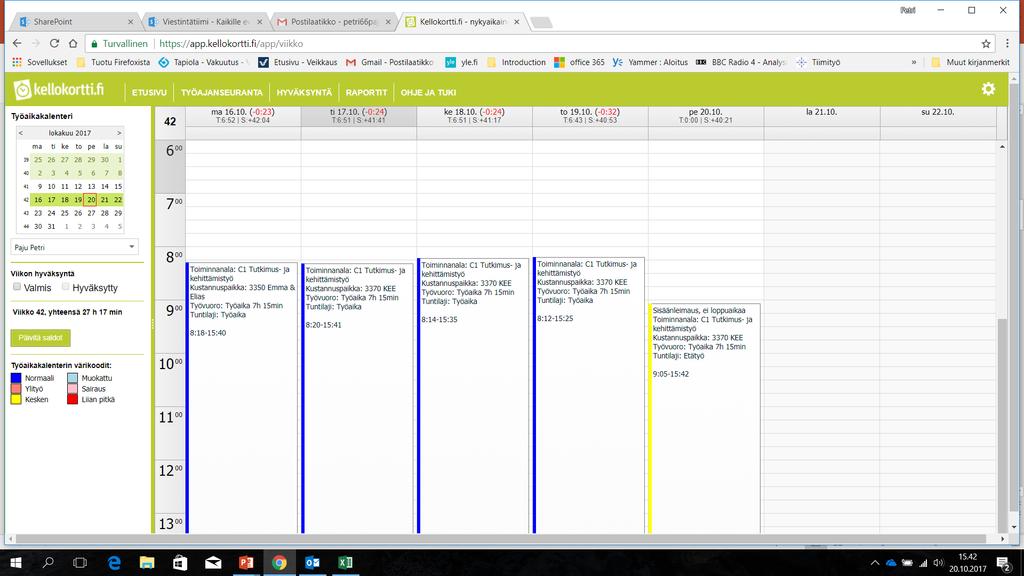Click red Liian pitkä color swatch
This screenshot has height=576, width=1024.
72,399
